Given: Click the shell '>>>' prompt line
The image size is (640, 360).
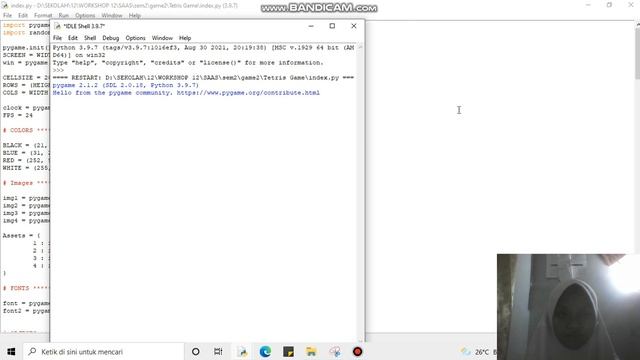Looking at the screenshot, I should click(x=58, y=70).
